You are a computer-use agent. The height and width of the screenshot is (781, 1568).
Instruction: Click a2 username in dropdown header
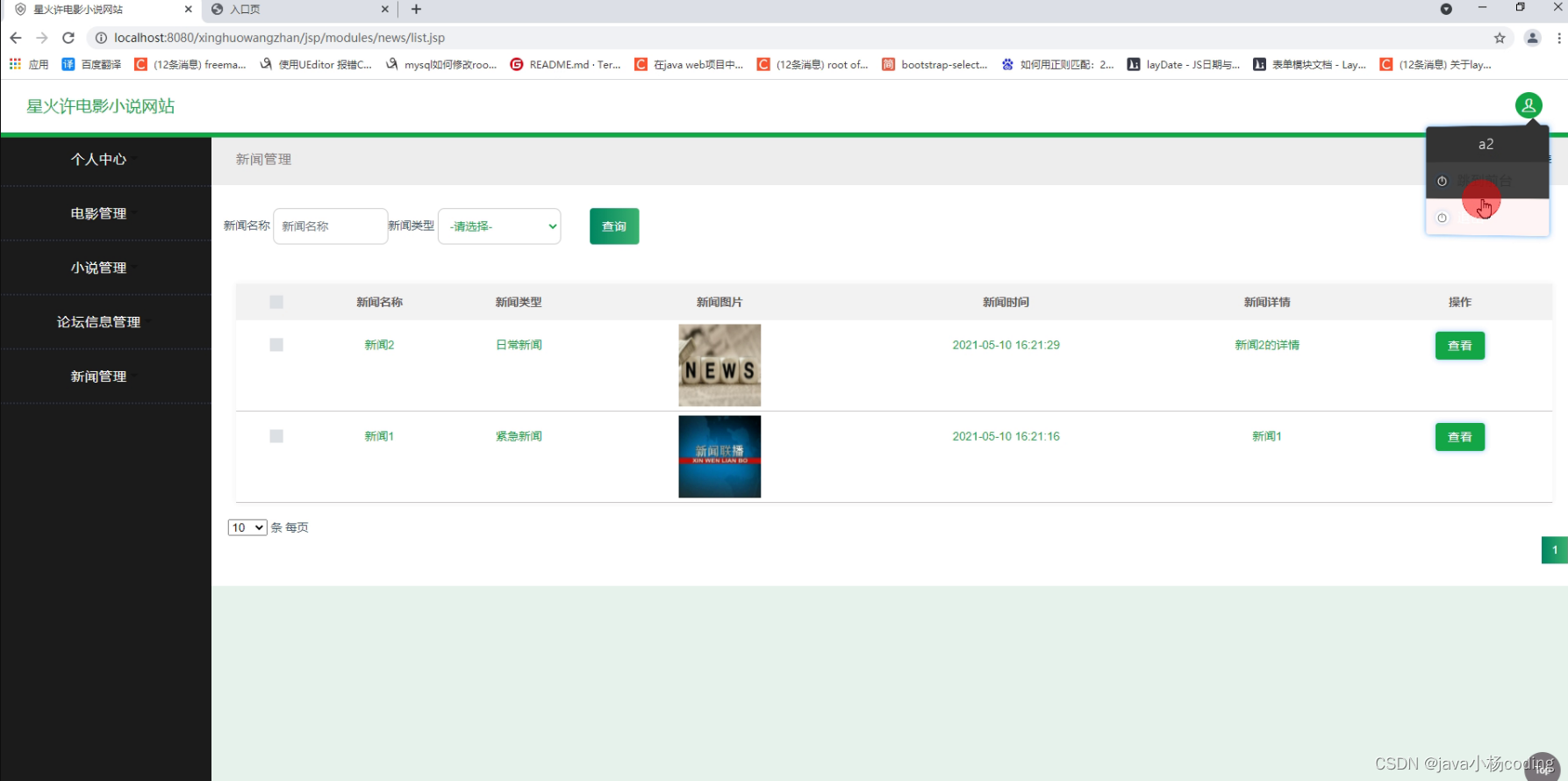coord(1486,144)
